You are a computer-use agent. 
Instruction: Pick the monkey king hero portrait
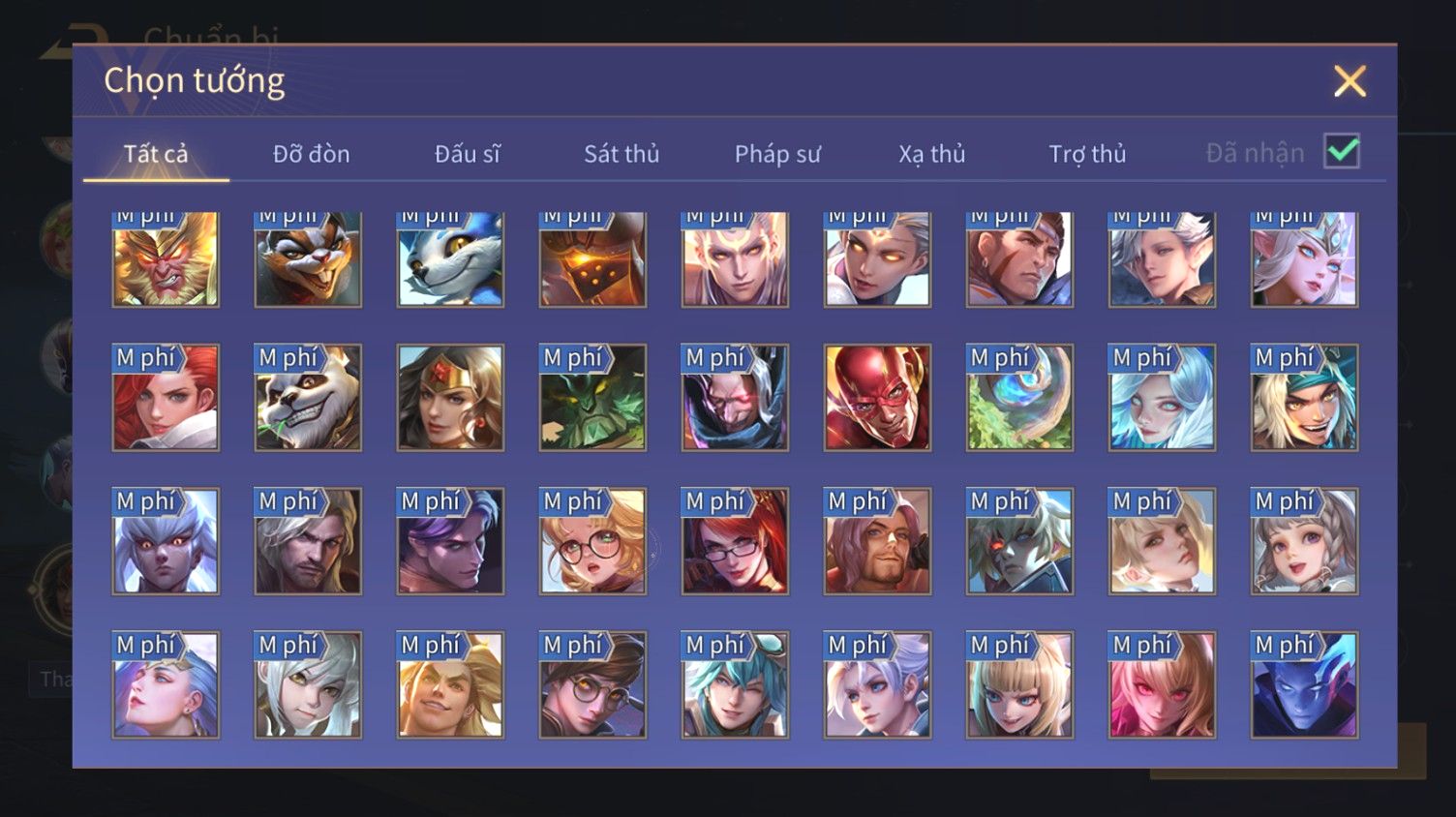pyautogui.click(x=166, y=259)
